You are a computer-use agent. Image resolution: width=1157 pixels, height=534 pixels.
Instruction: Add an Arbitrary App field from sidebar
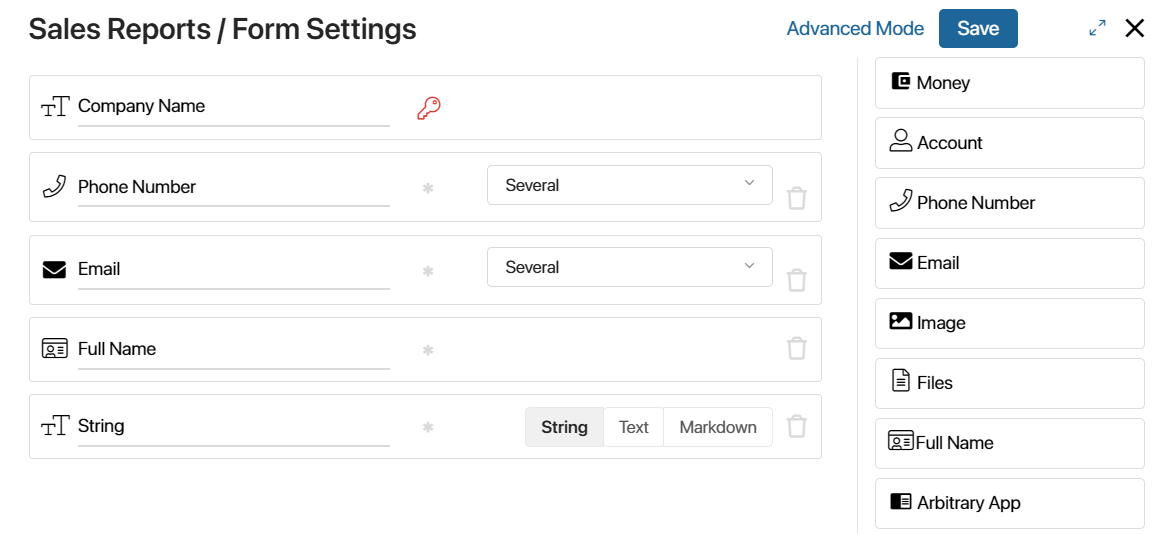(x=1009, y=503)
